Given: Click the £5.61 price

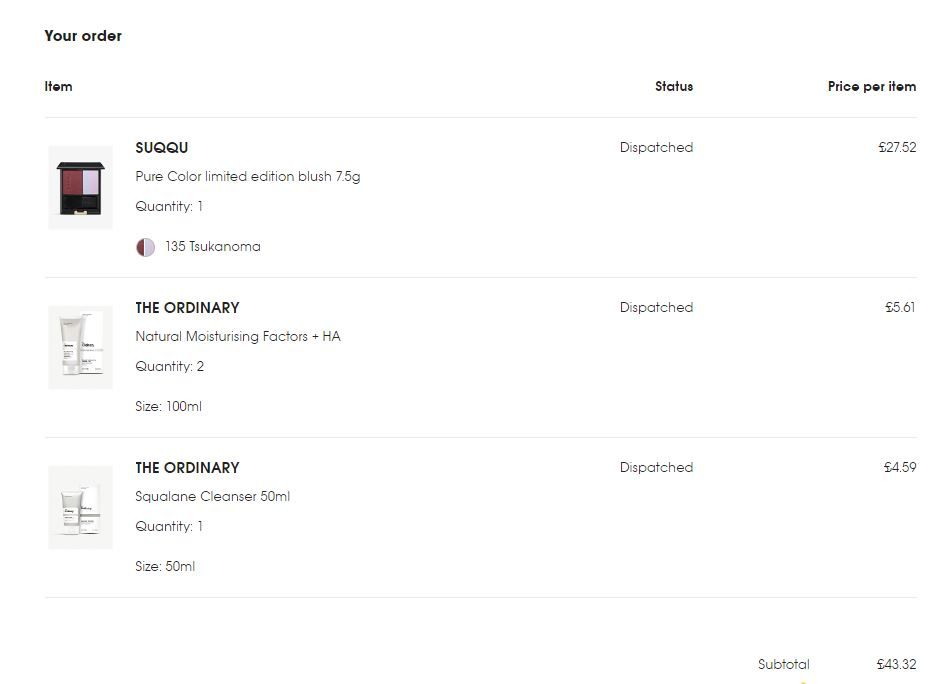Looking at the screenshot, I should 900,308.
